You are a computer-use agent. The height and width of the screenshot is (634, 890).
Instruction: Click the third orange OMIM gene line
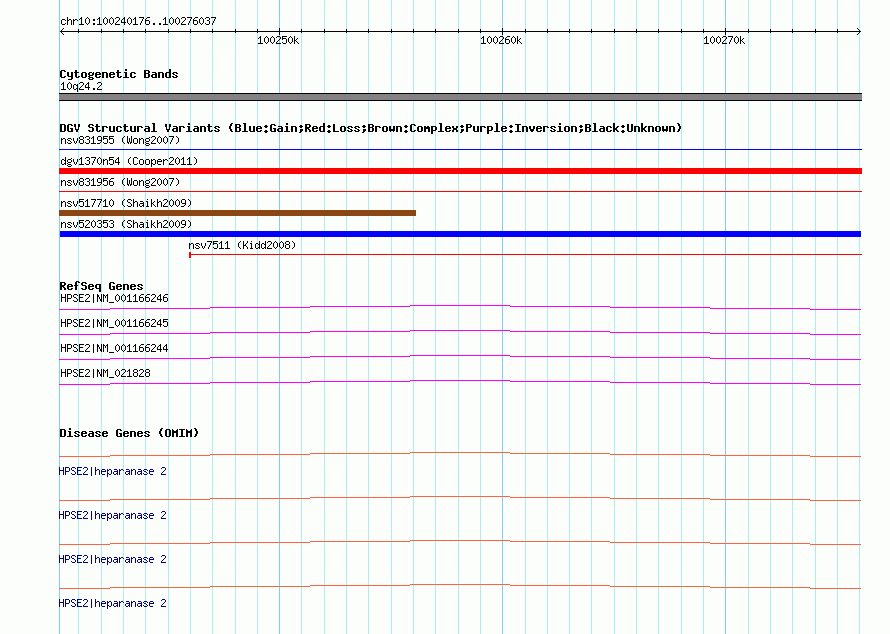click(x=460, y=543)
